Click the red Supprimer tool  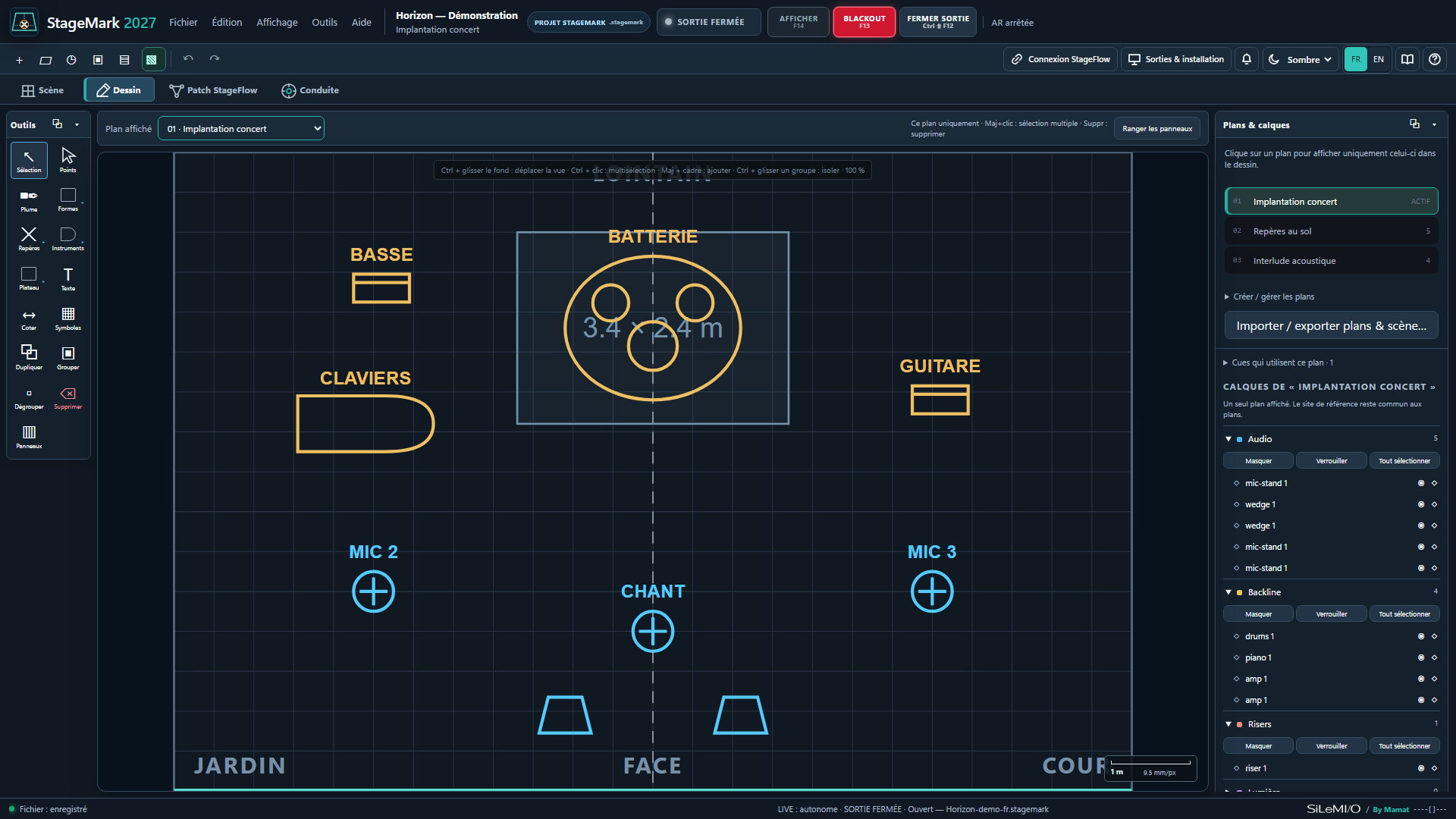(x=68, y=397)
